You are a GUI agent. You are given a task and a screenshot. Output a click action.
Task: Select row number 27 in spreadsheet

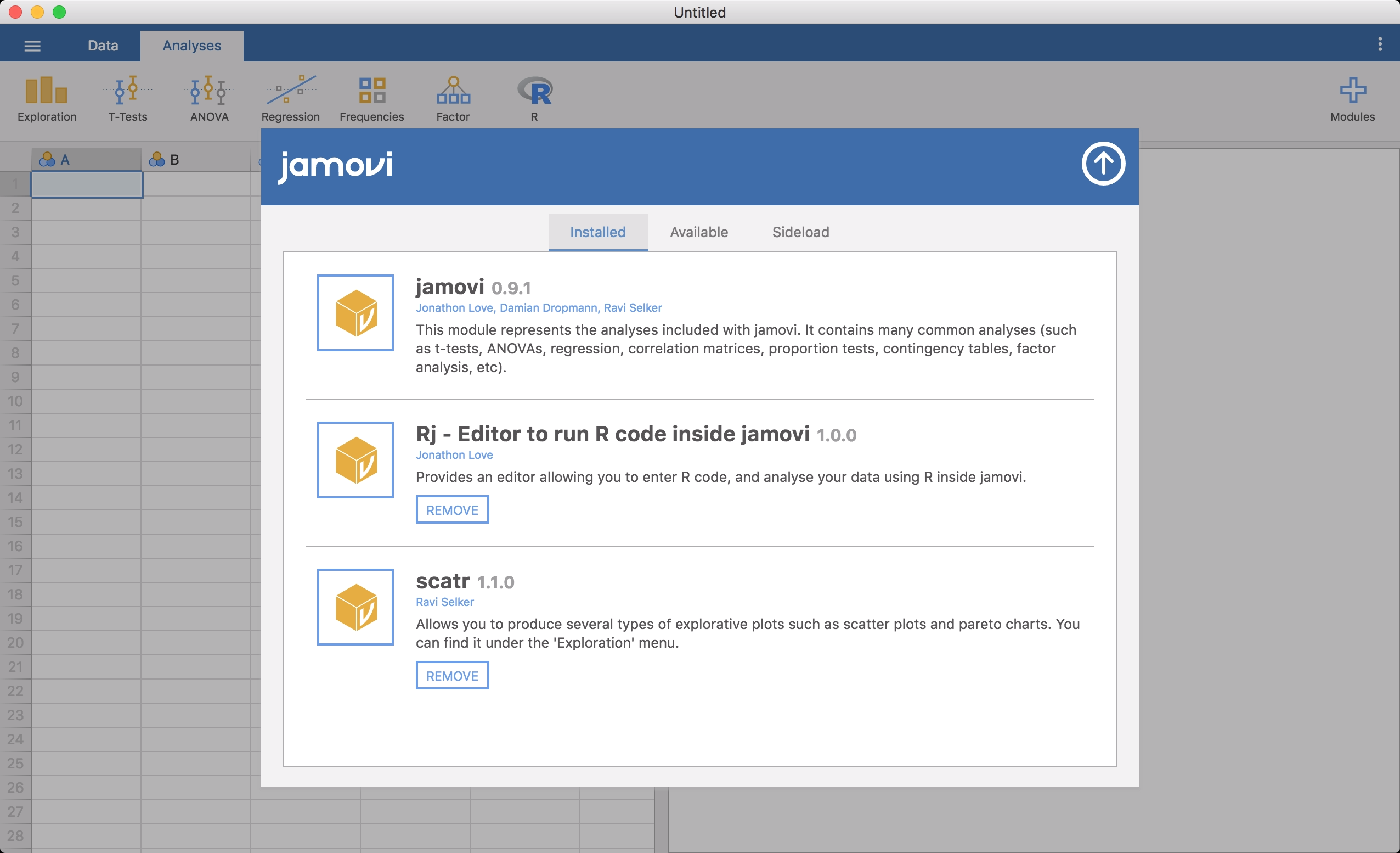pos(15,811)
